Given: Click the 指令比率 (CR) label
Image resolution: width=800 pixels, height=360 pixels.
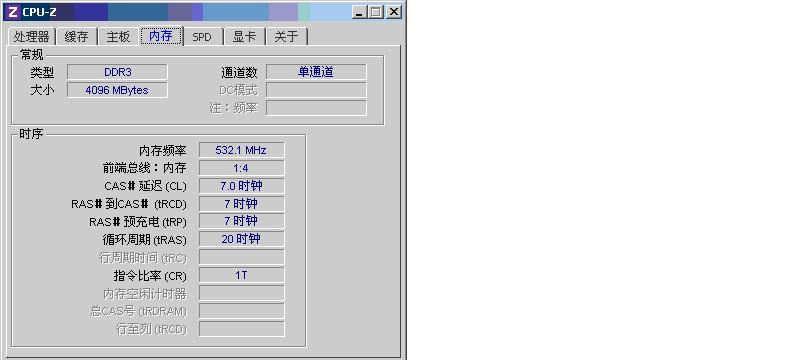Looking at the screenshot, I should coord(150,276).
